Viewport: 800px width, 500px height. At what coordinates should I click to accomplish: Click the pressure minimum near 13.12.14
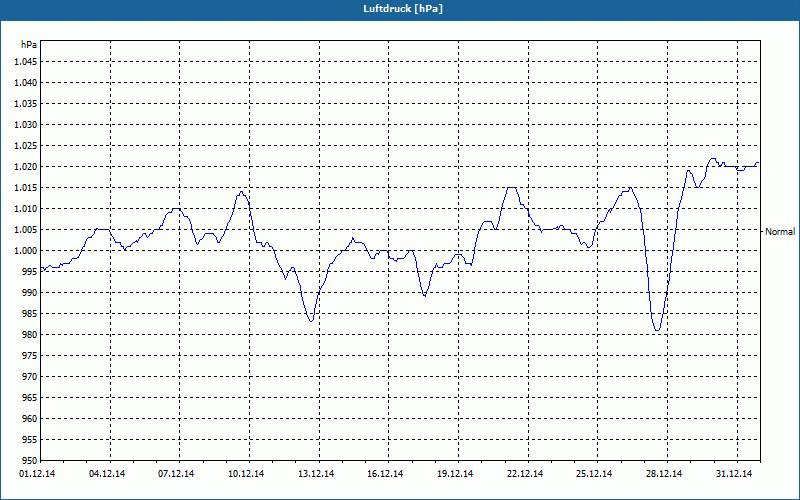311,321
